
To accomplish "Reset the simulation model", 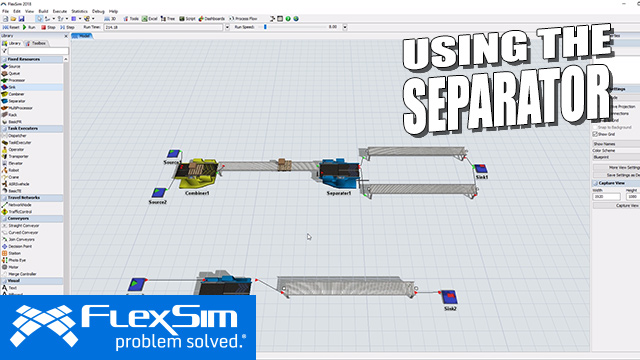I will coord(11,27).
